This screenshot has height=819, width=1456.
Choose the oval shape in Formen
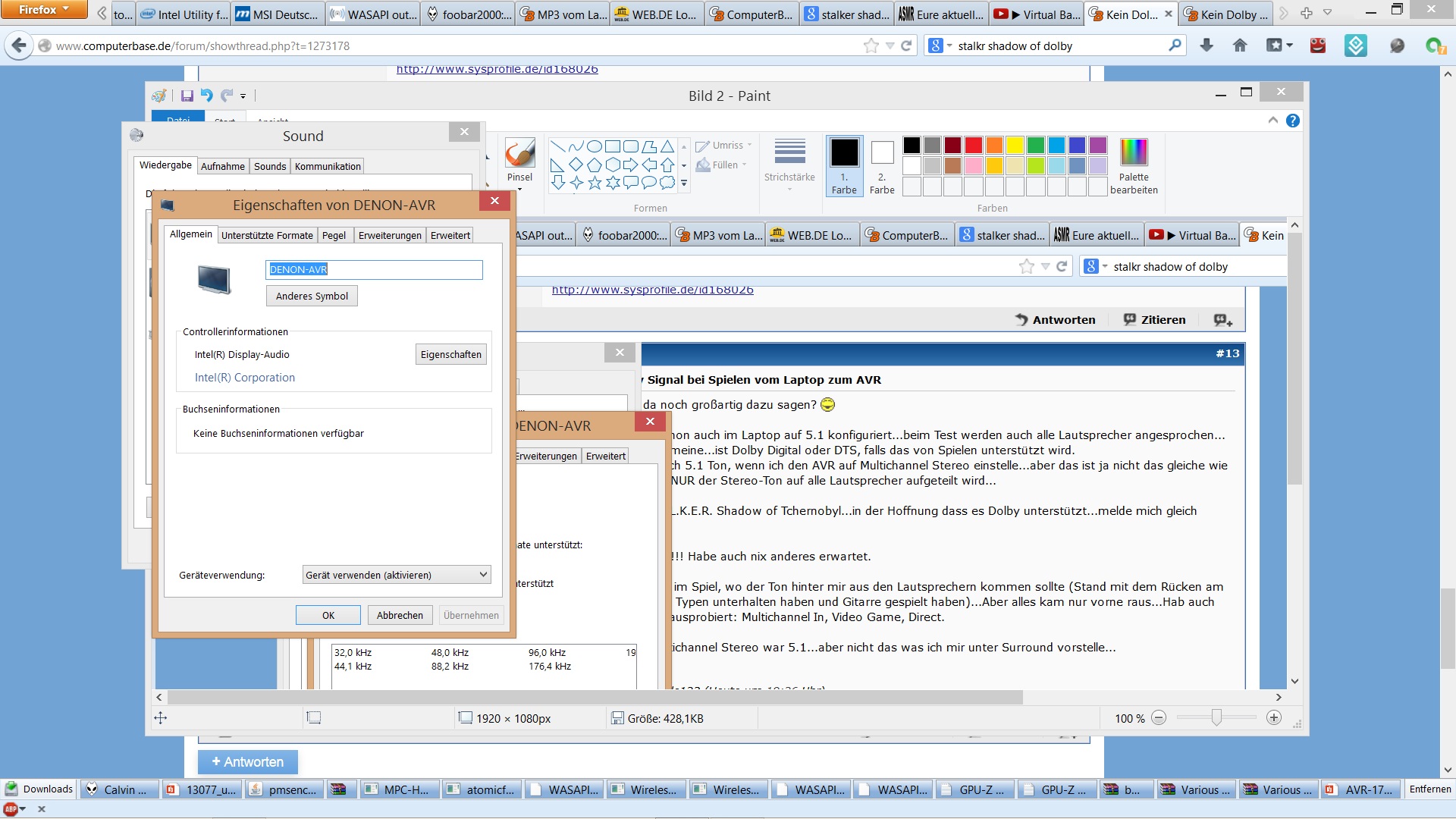click(x=595, y=146)
